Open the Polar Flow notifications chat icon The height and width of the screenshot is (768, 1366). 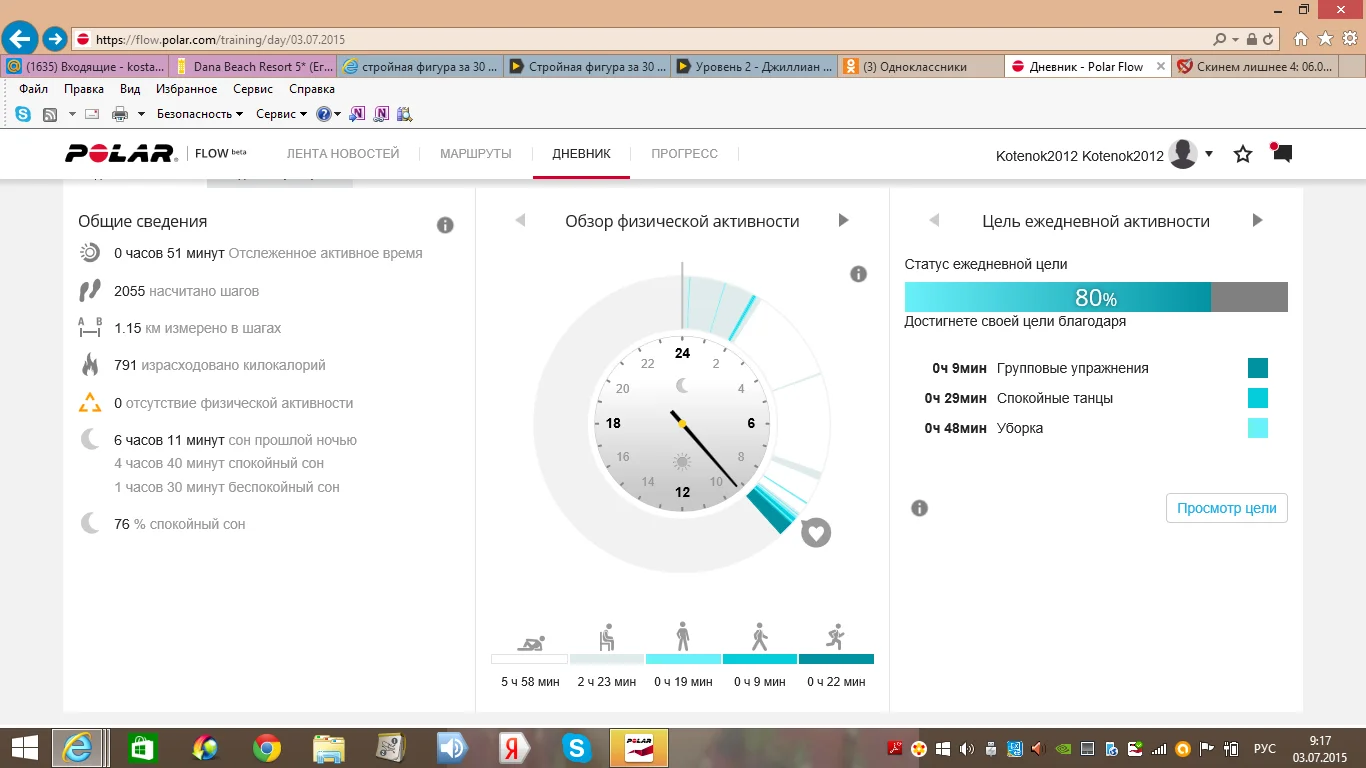[1281, 153]
